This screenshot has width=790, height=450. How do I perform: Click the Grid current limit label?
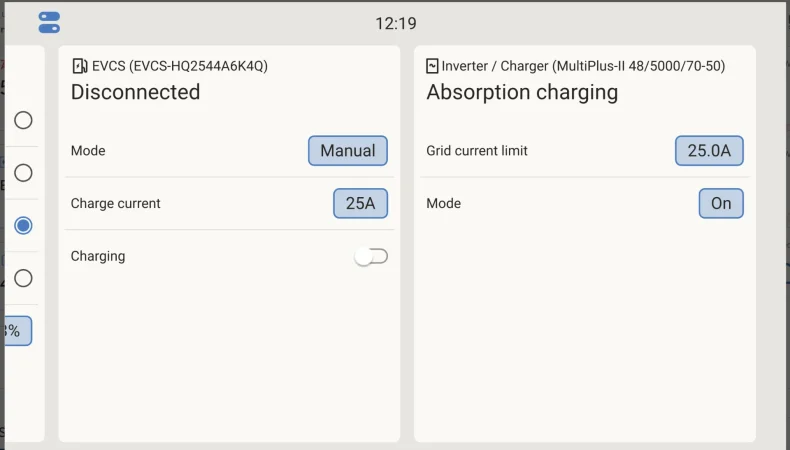tap(477, 151)
